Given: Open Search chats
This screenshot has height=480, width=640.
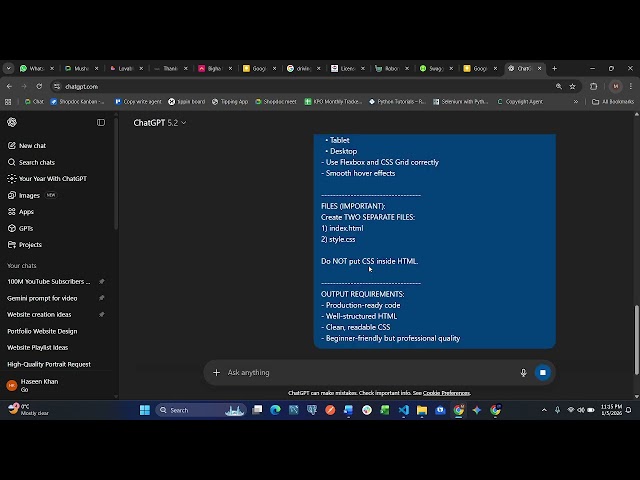Looking at the screenshot, I should click(31, 162).
